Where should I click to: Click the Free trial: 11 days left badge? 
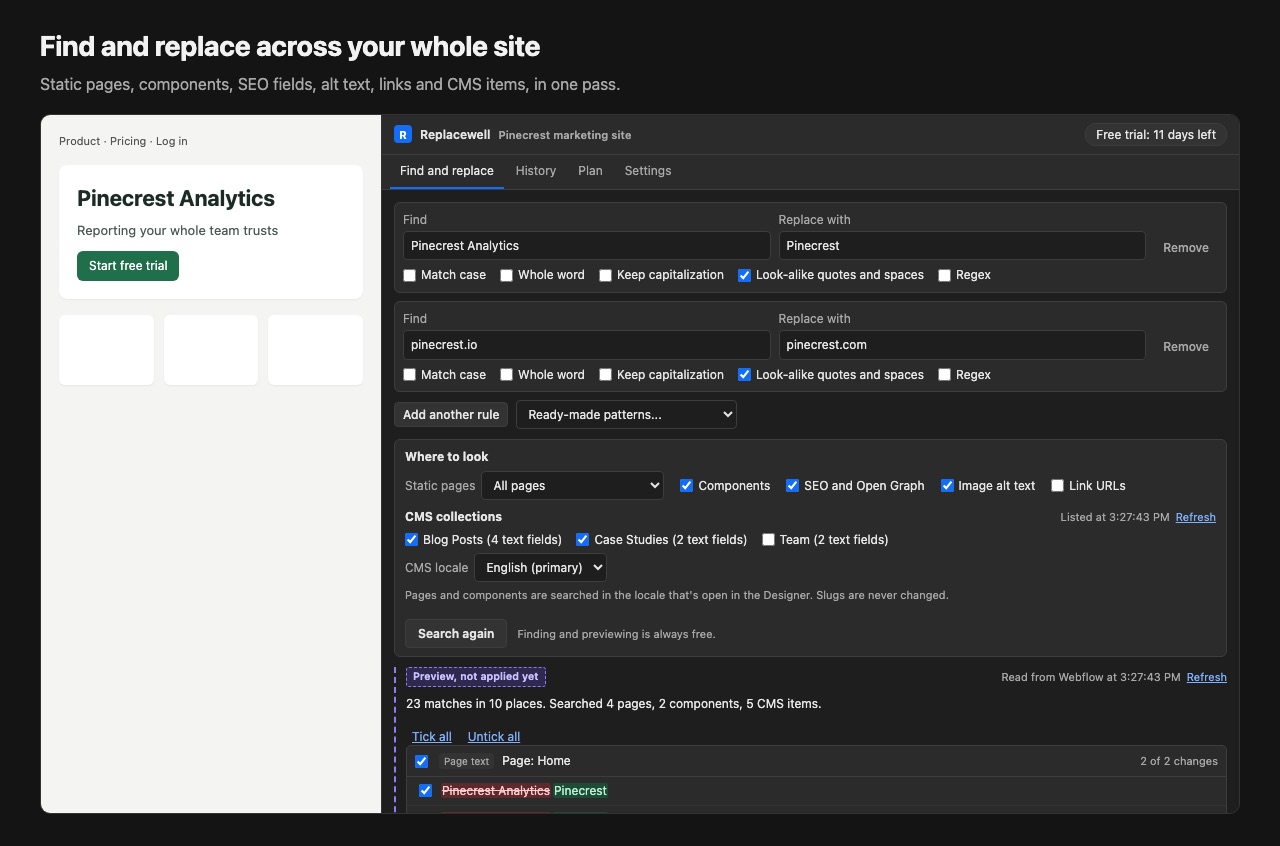pos(1156,135)
